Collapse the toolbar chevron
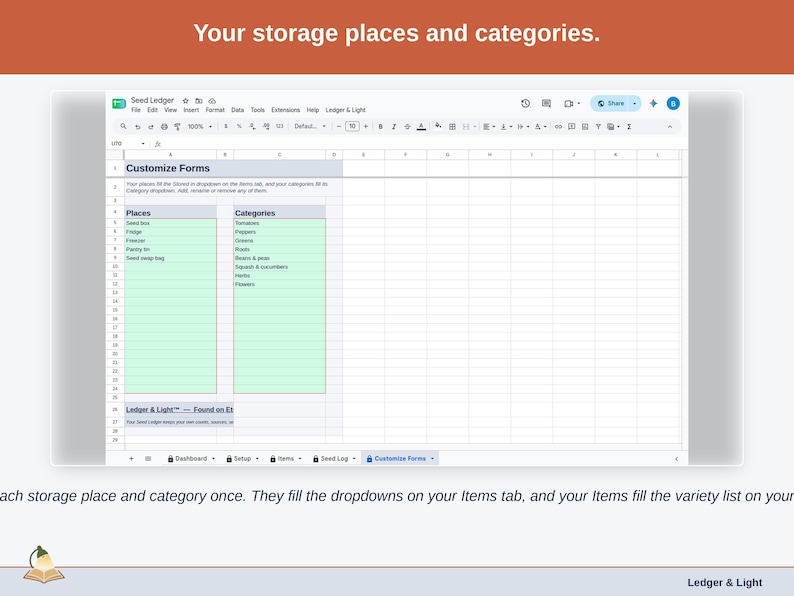The height and width of the screenshot is (596, 794). click(670, 127)
